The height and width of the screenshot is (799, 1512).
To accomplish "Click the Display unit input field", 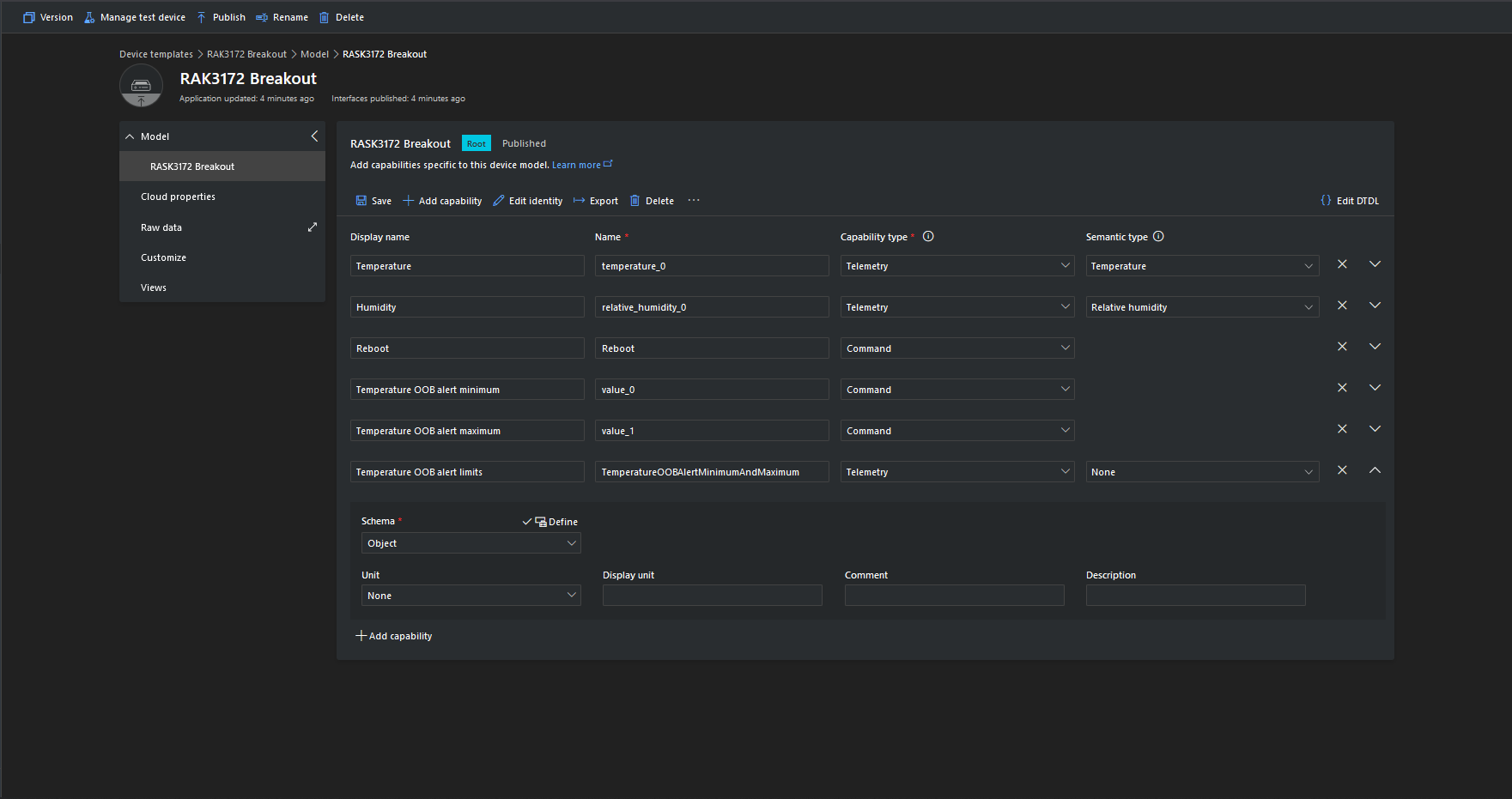I will pyautogui.click(x=712, y=596).
